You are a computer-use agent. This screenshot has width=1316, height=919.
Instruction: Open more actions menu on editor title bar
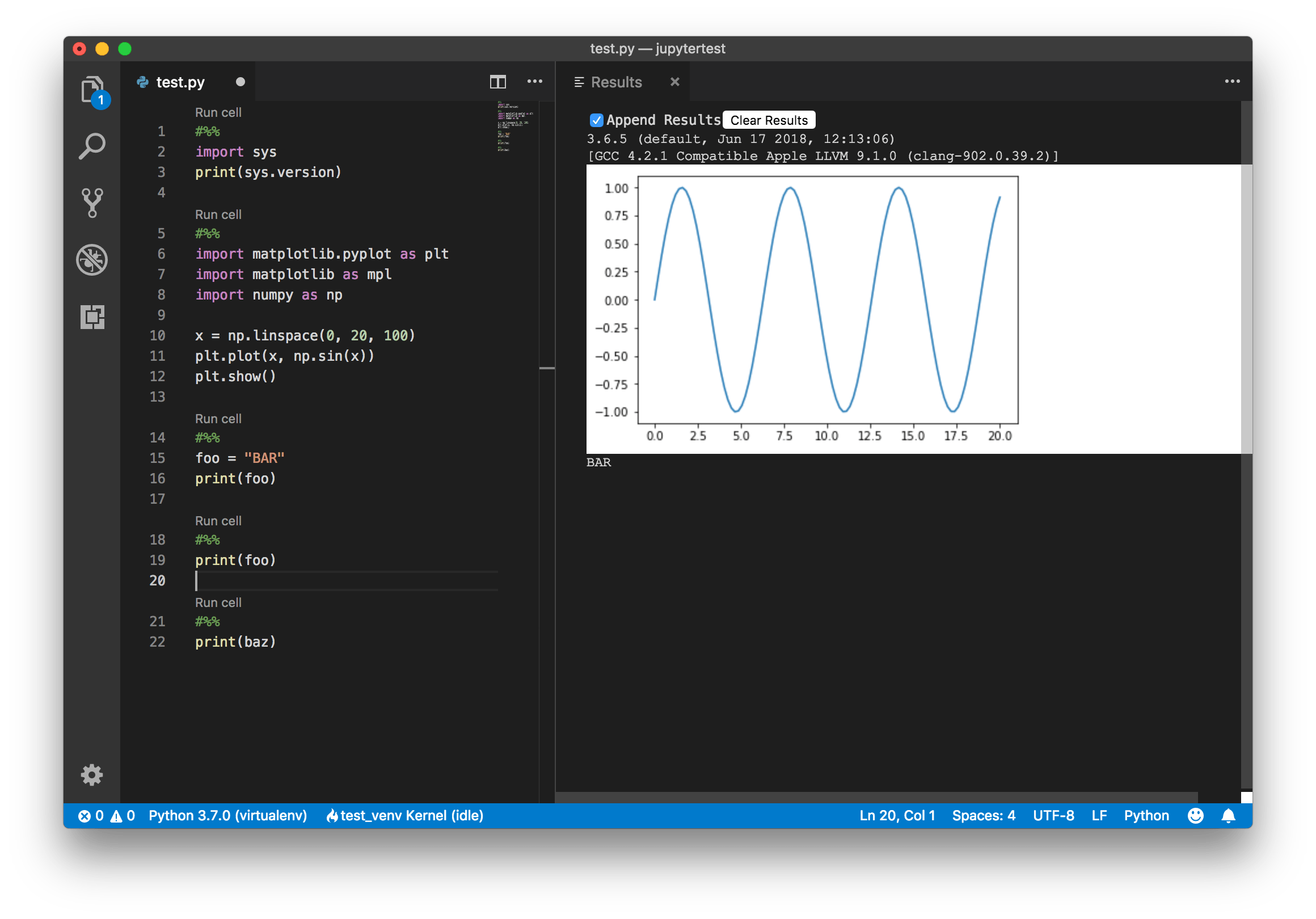534,82
